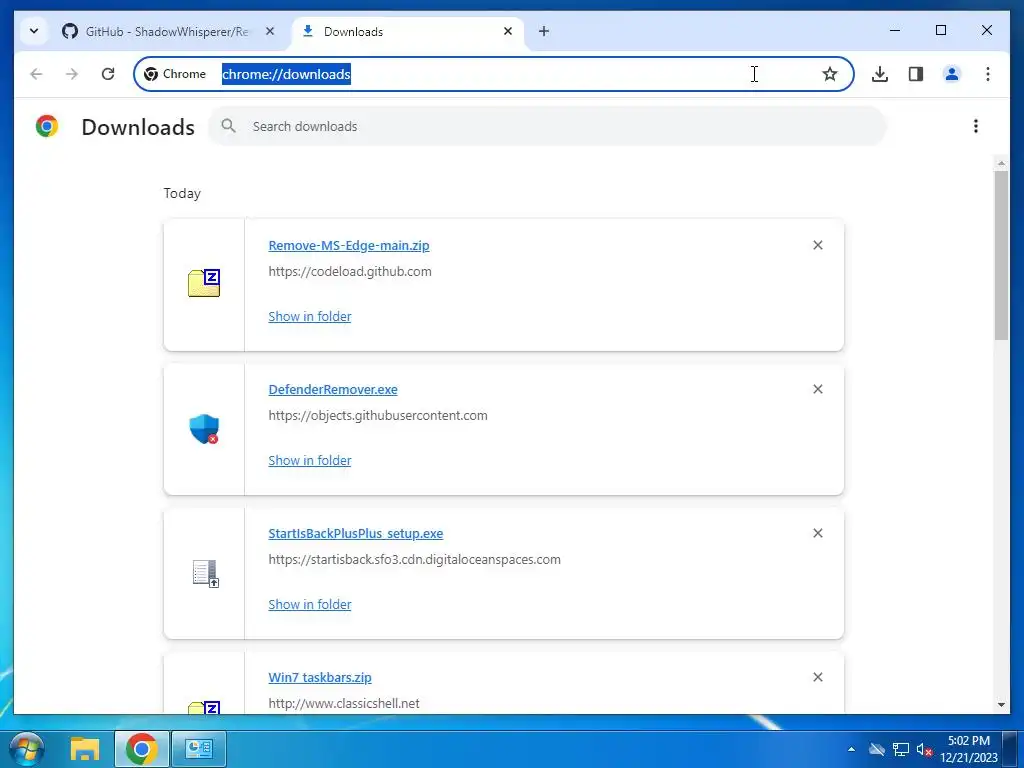
Task: Open the control panel taskbar app
Action: [x=199, y=749]
